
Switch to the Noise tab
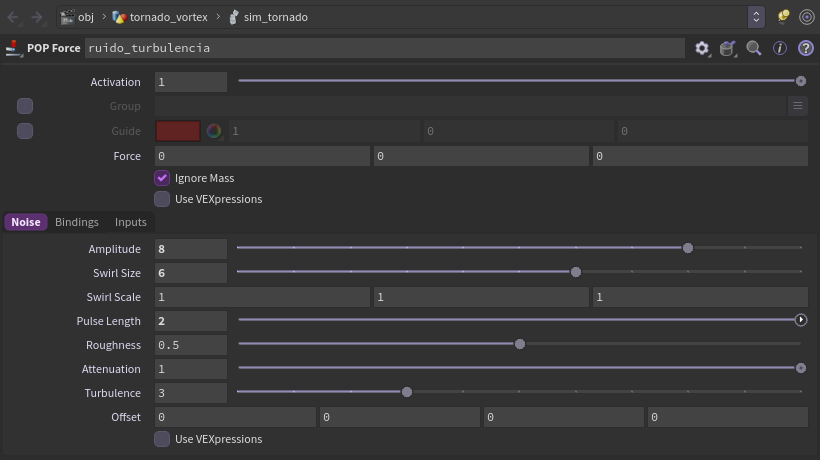pyautogui.click(x=26, y=222)
